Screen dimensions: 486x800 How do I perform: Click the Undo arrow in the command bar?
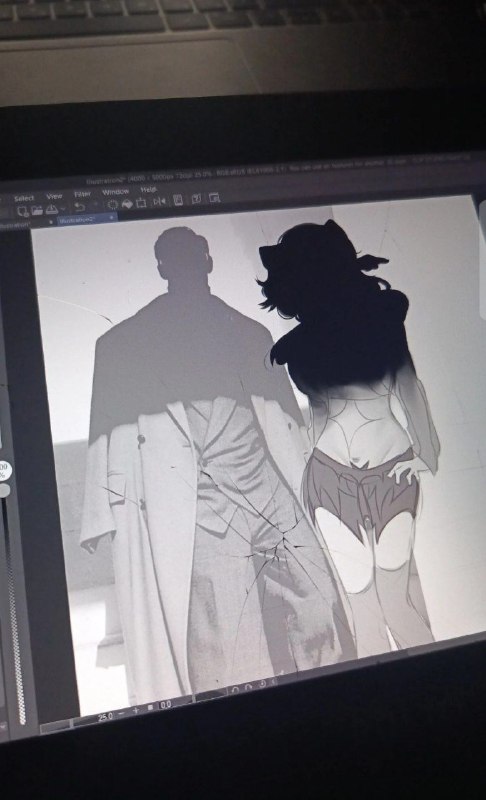click(80, 207)
